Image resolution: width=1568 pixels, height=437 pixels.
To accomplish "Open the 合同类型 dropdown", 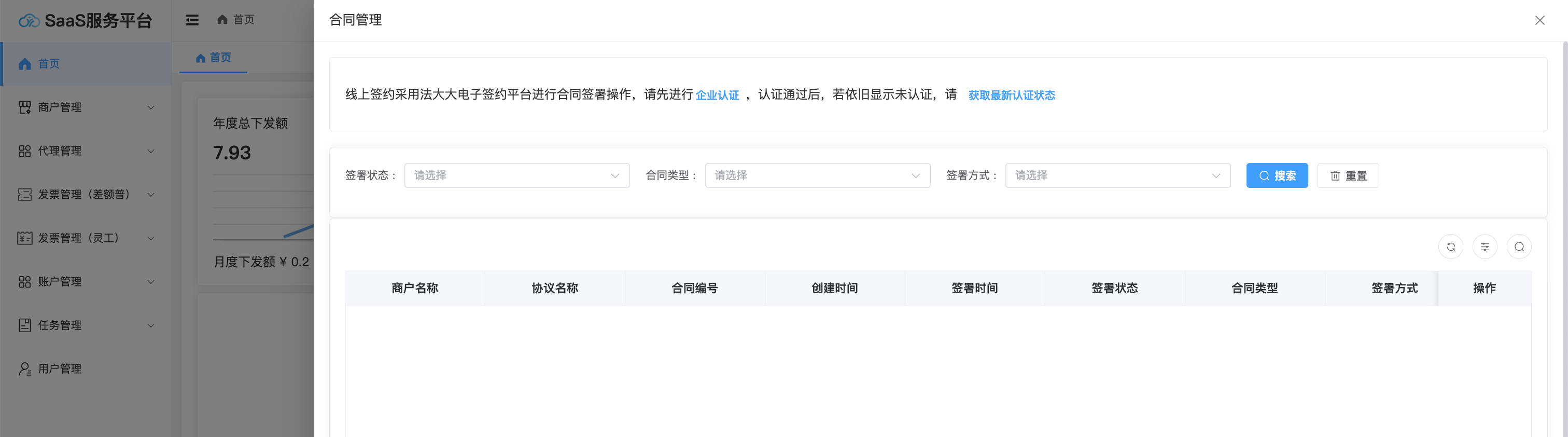I will pos(817,175).
